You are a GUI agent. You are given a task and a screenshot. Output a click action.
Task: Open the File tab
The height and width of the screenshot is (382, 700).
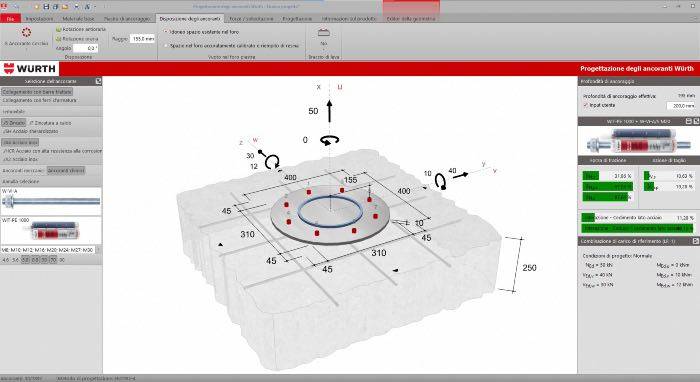[x=10, y=19]
